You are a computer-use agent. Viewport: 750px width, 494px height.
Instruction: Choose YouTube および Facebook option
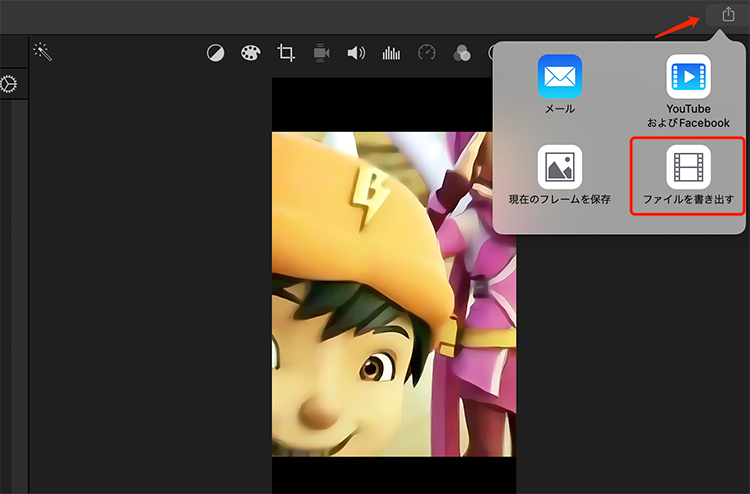(x=688, y=91)
